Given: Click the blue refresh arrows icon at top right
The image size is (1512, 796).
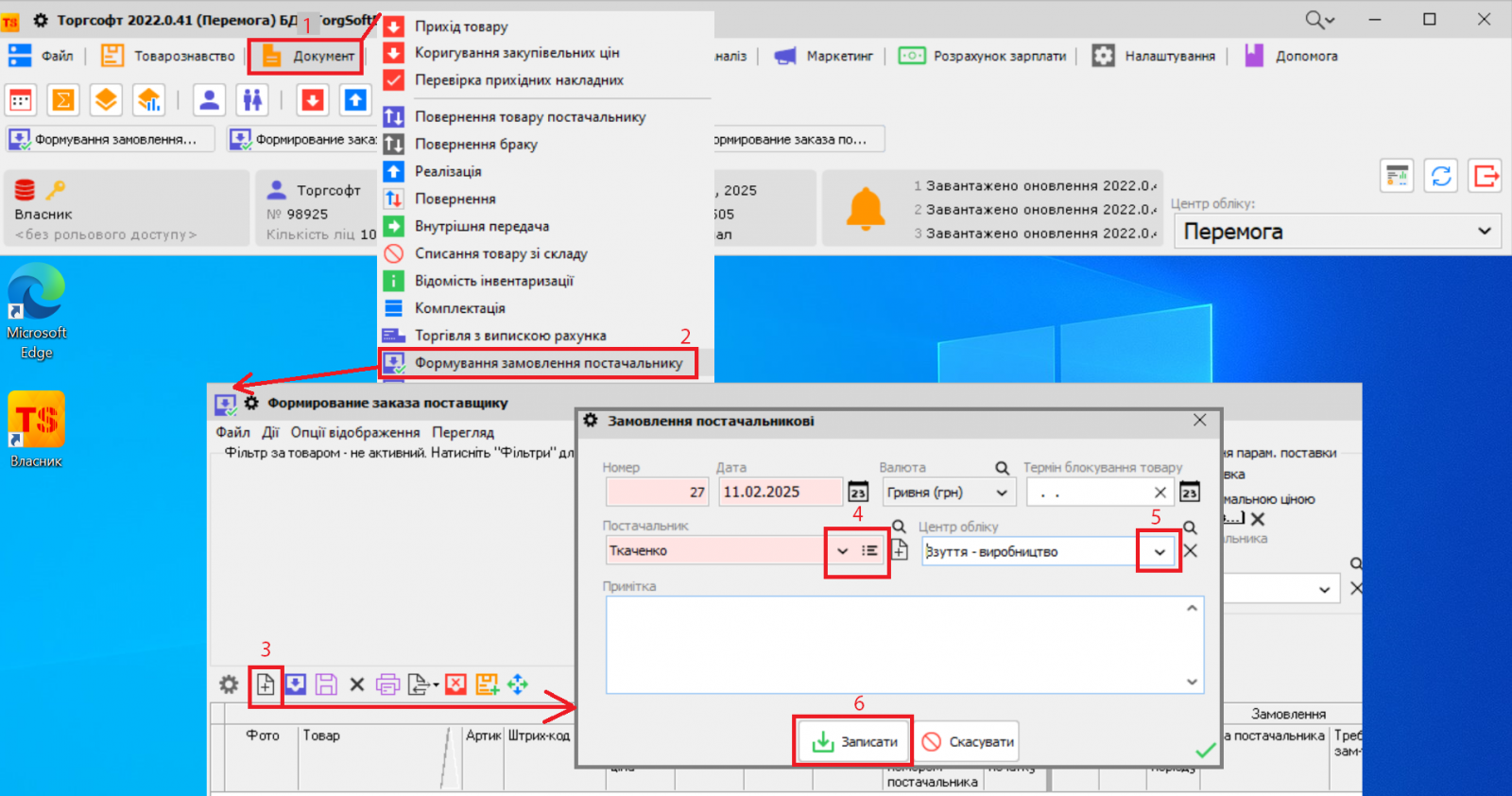Looking at the screenshot, I should 1441,176.
